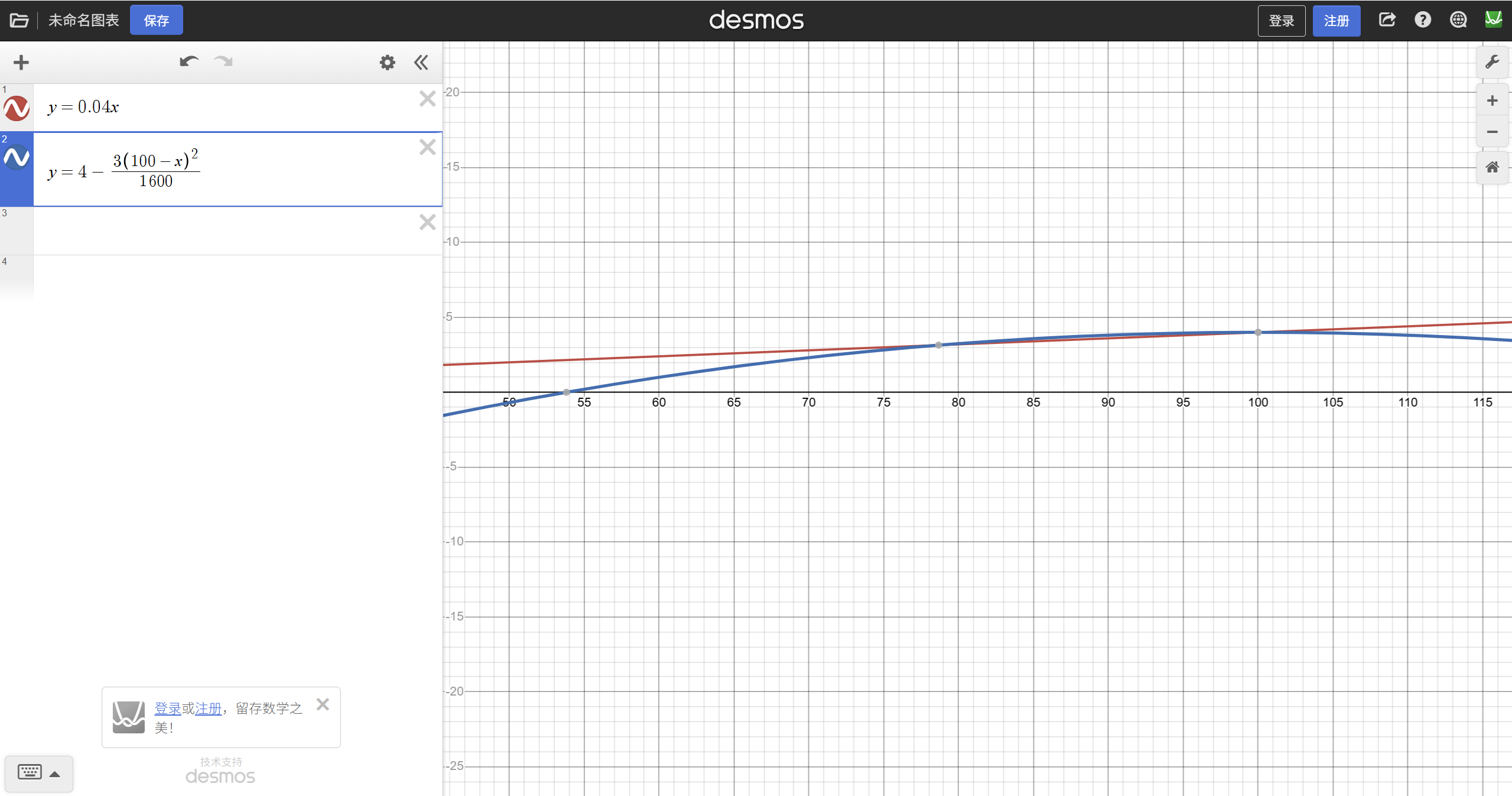This screenshot has height=796, width=1512.
Task: Click the 登录 link in the popup
Action: pos(168,708)
